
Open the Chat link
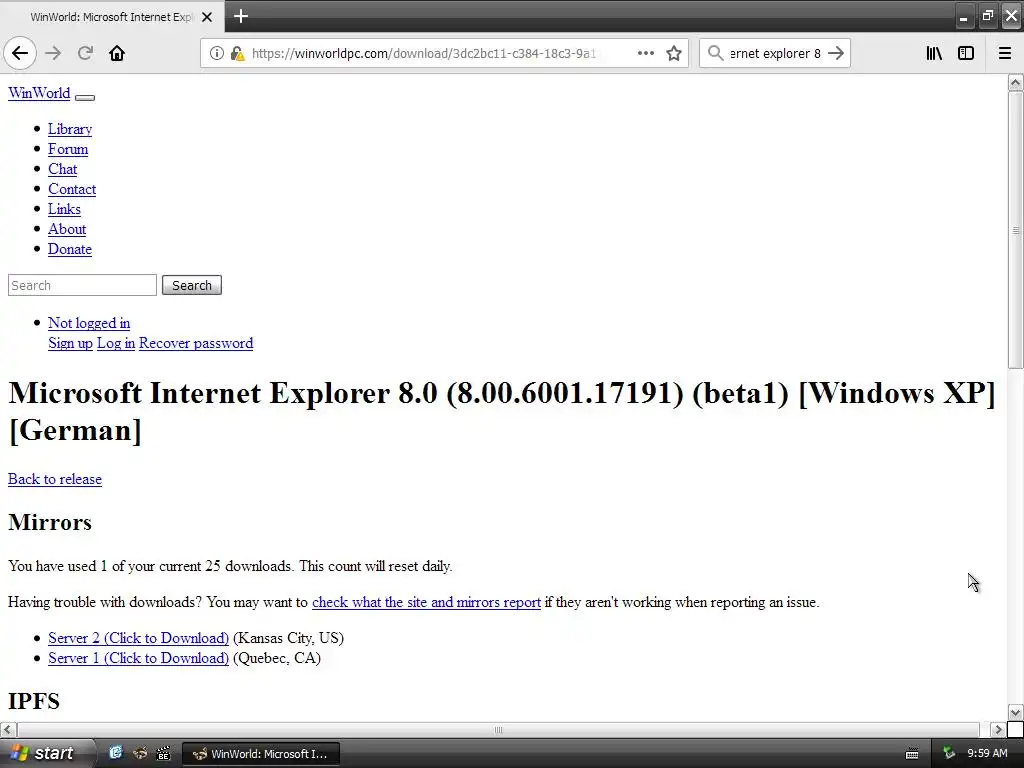[63, 169]
